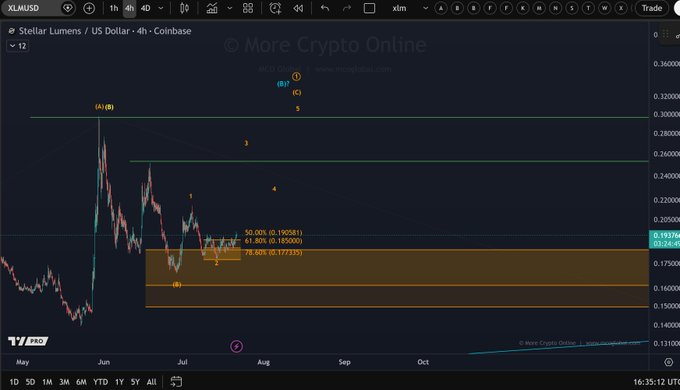Switch to the 1h timeframe

(114, 8)
